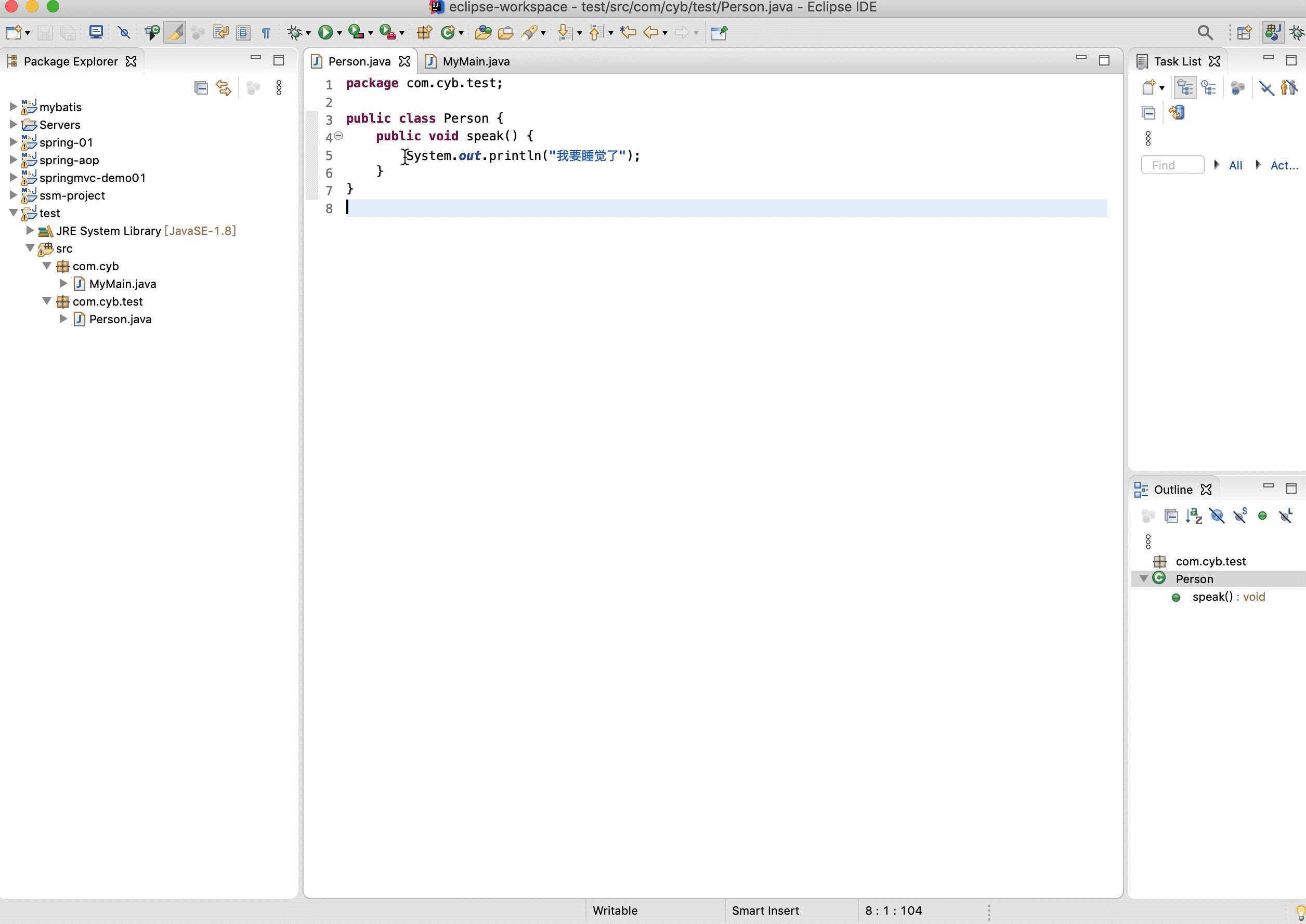Image resolution: width=1306 pixels, height=924 pixels.
Task: Click the Search flashlight icon
Action: point(529,32)
